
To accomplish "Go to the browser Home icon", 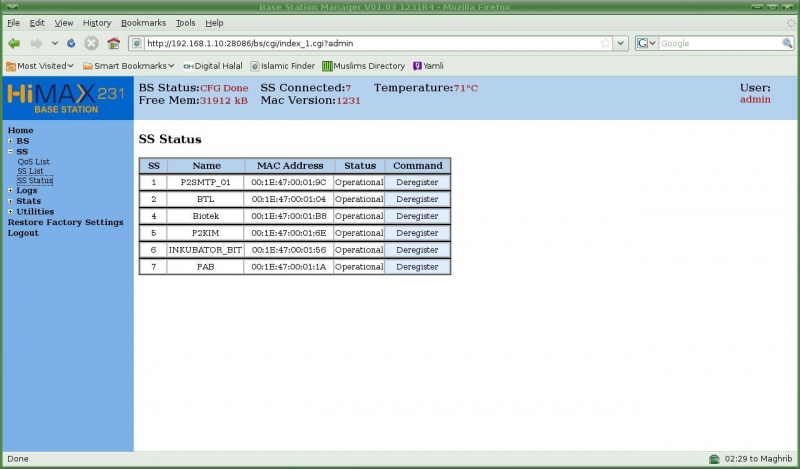I will click(x=113, y=43).
